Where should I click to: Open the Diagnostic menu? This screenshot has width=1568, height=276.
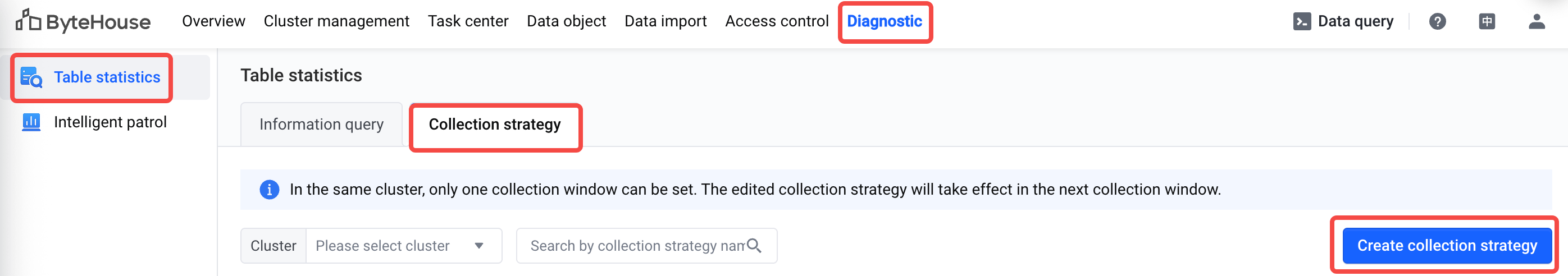(x=884, y=21)
